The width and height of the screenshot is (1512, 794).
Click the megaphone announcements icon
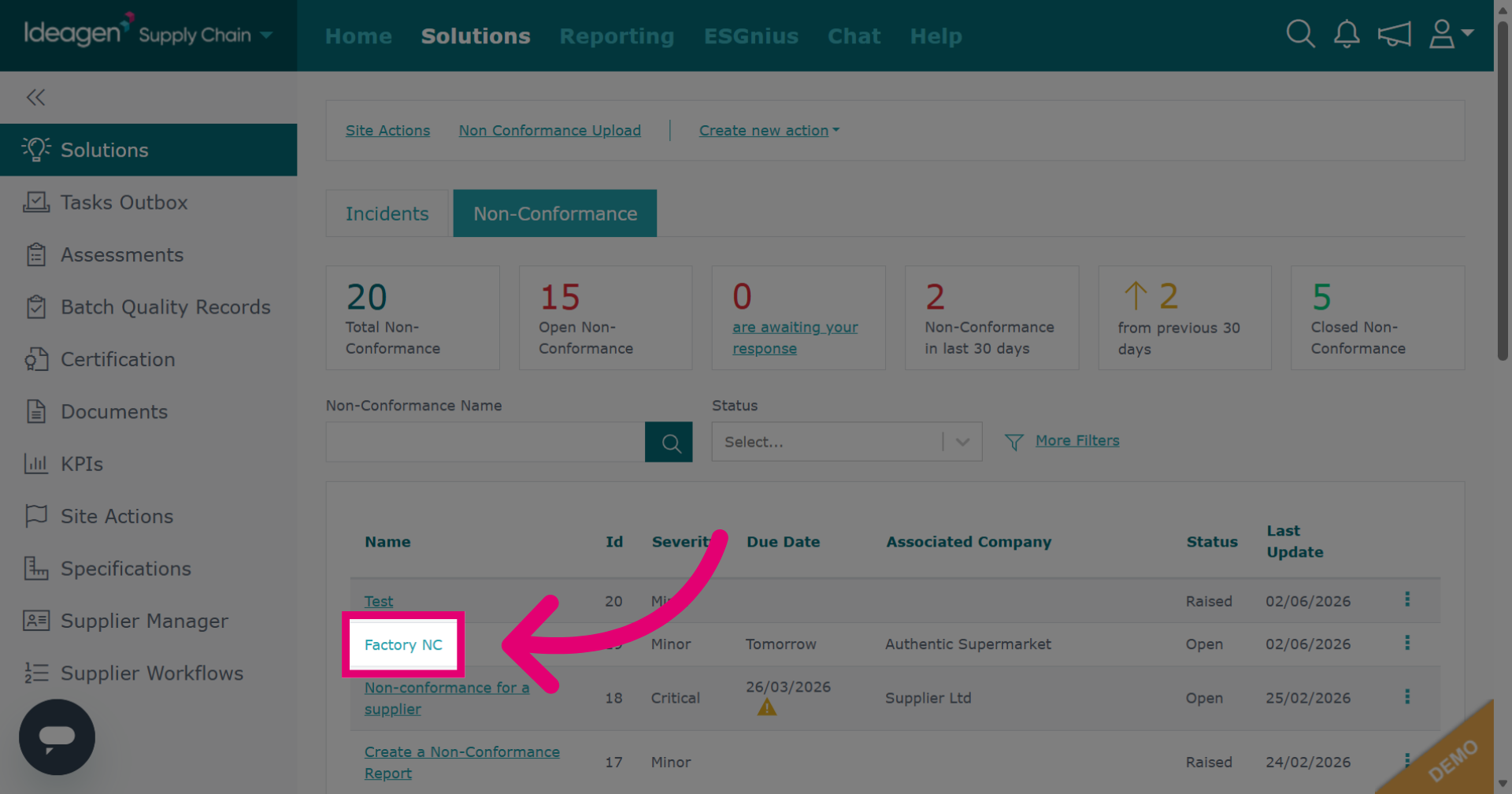1394,34
